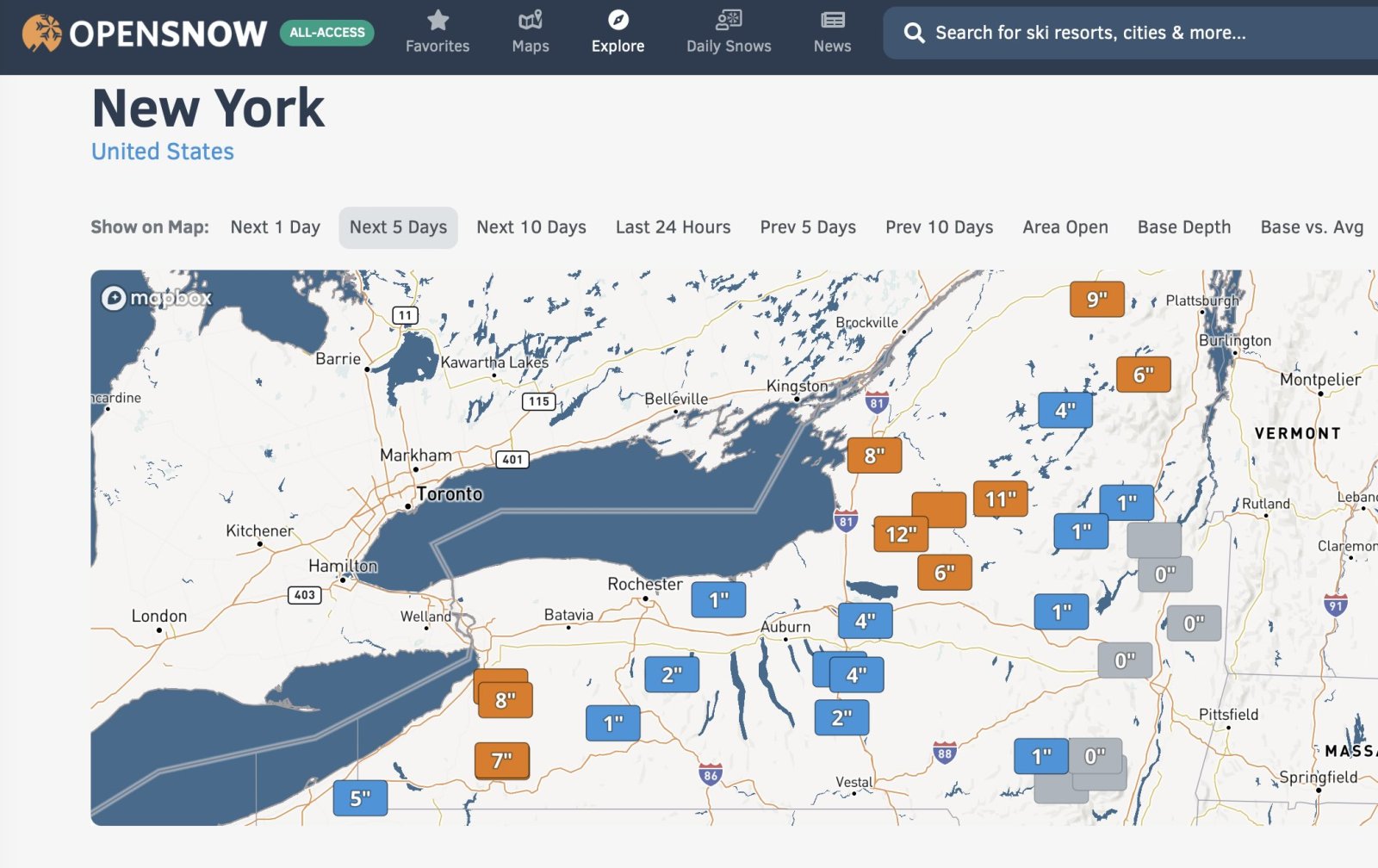1378x868 pixels.
Task: Select the Next 1 Day map filter
Action: pyautogui.click(x=275, y=227)
